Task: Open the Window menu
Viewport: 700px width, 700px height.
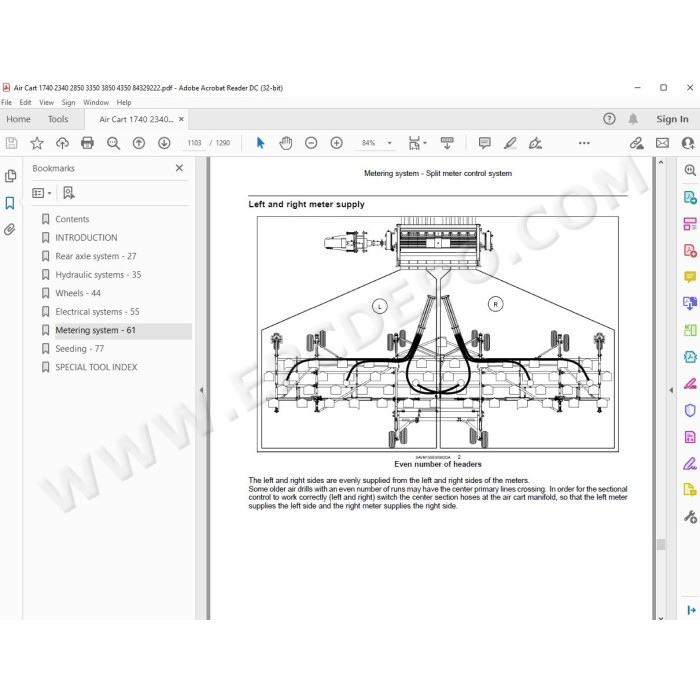Action: click(x=96, y=102)
